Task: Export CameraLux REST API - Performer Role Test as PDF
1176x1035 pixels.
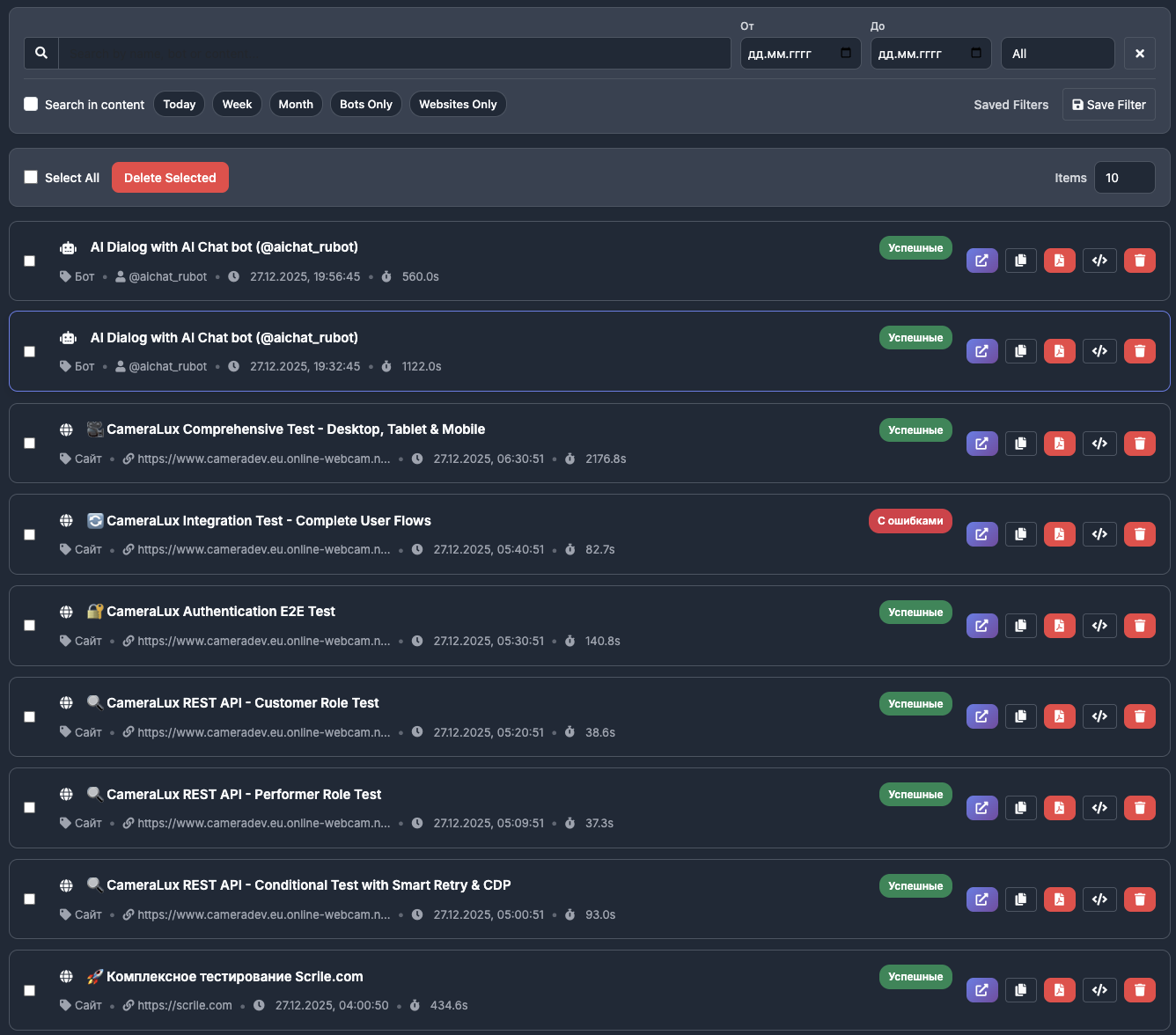Action: [x=1059, y=807]
